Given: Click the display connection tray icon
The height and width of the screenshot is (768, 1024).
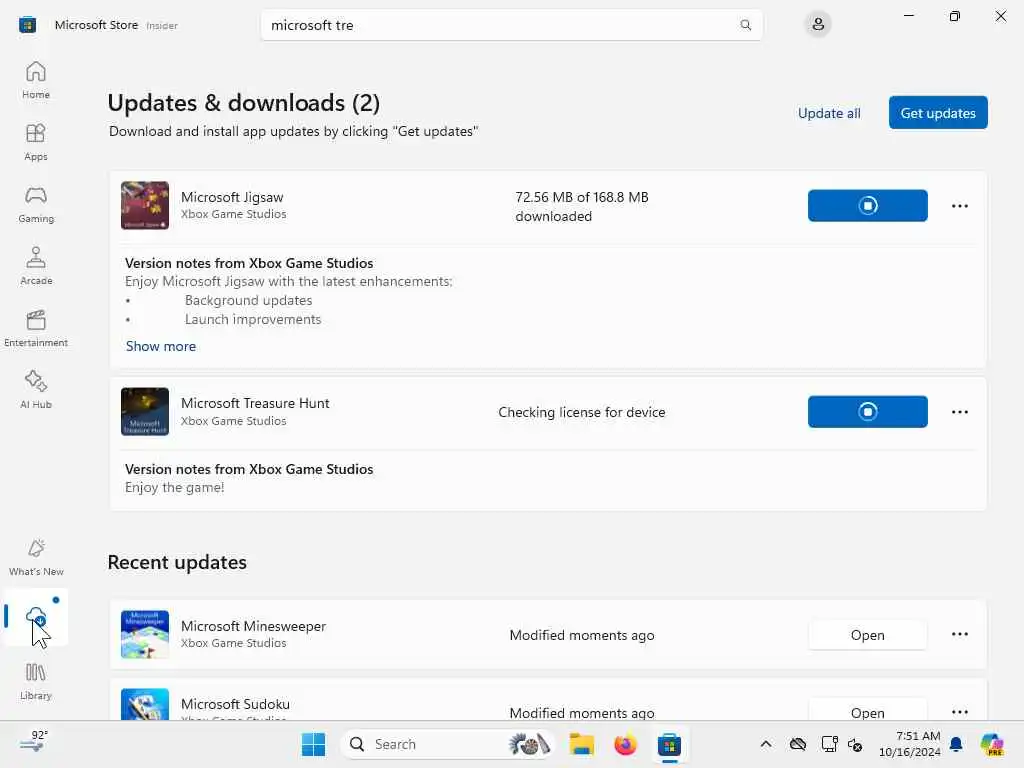Looking at the screenshot, I should [829, 744].
